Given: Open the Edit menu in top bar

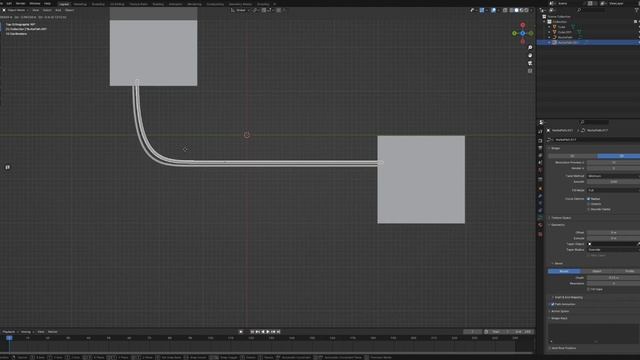Looking at the screenshot, I should (x=9, y=3).
